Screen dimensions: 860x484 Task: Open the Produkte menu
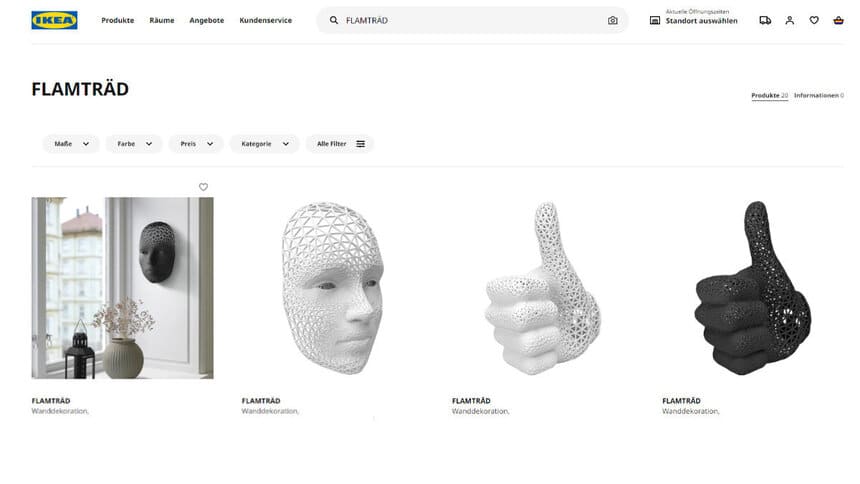tap(117, 20)
